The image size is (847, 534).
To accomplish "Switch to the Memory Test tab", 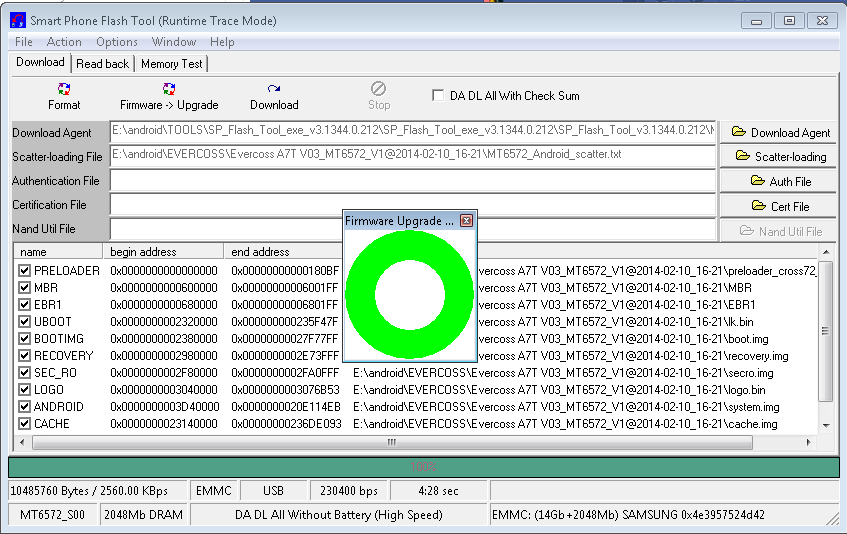I will pyautogui.click(x=172, y=64).
